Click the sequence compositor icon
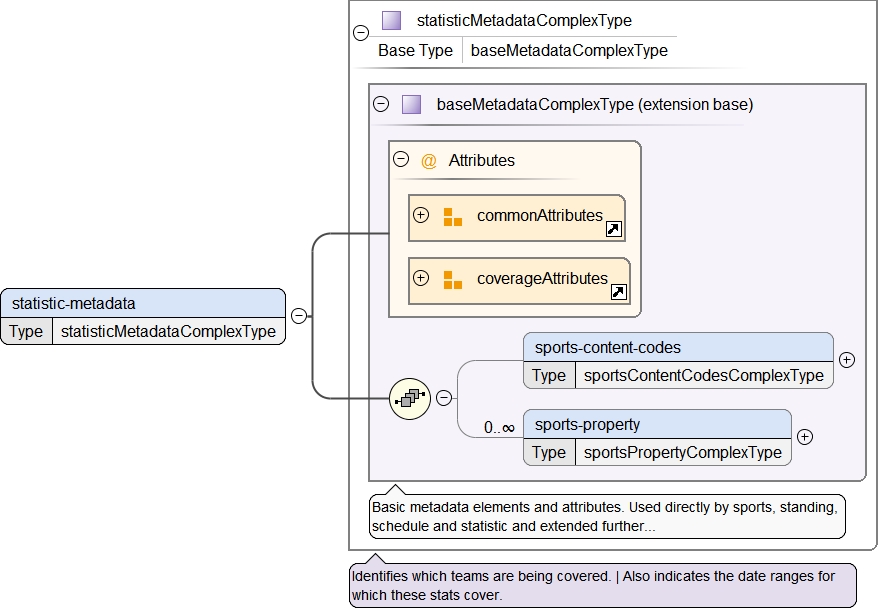879x611 pixels. 409,398
